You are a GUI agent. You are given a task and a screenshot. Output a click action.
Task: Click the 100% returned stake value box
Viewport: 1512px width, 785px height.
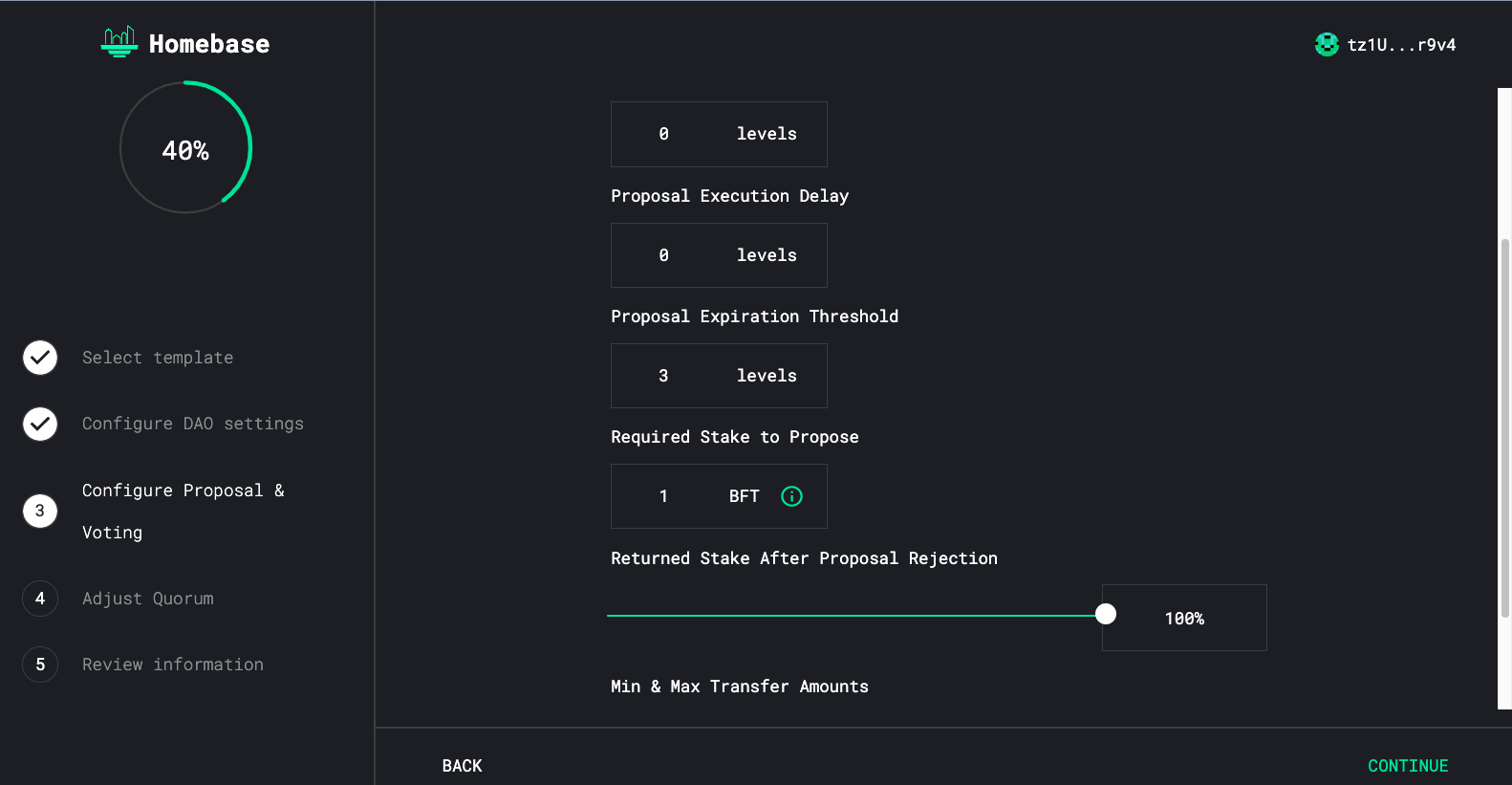point(1184,619)
